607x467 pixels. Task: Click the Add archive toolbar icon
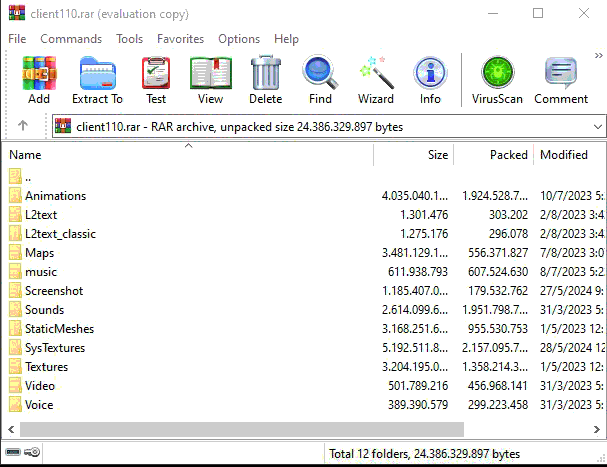click(x=39, y=79)
